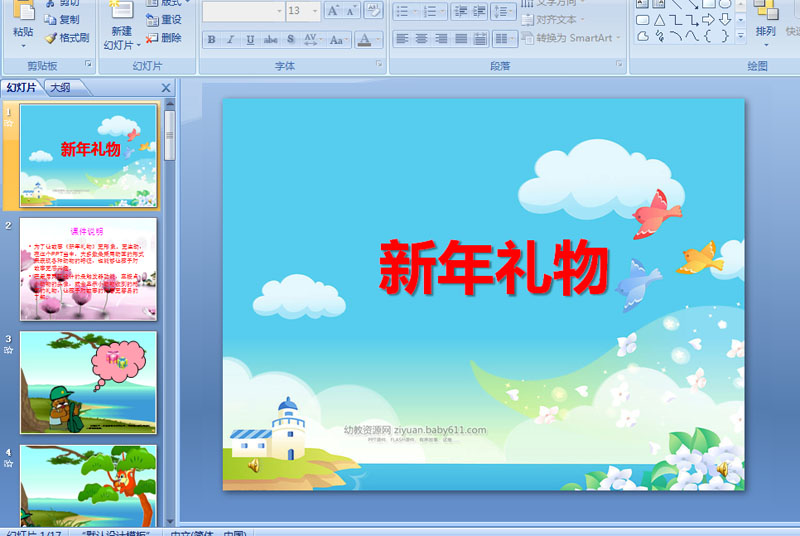
Task: Open the font size 13 combo box
Action: pos(303,11)
